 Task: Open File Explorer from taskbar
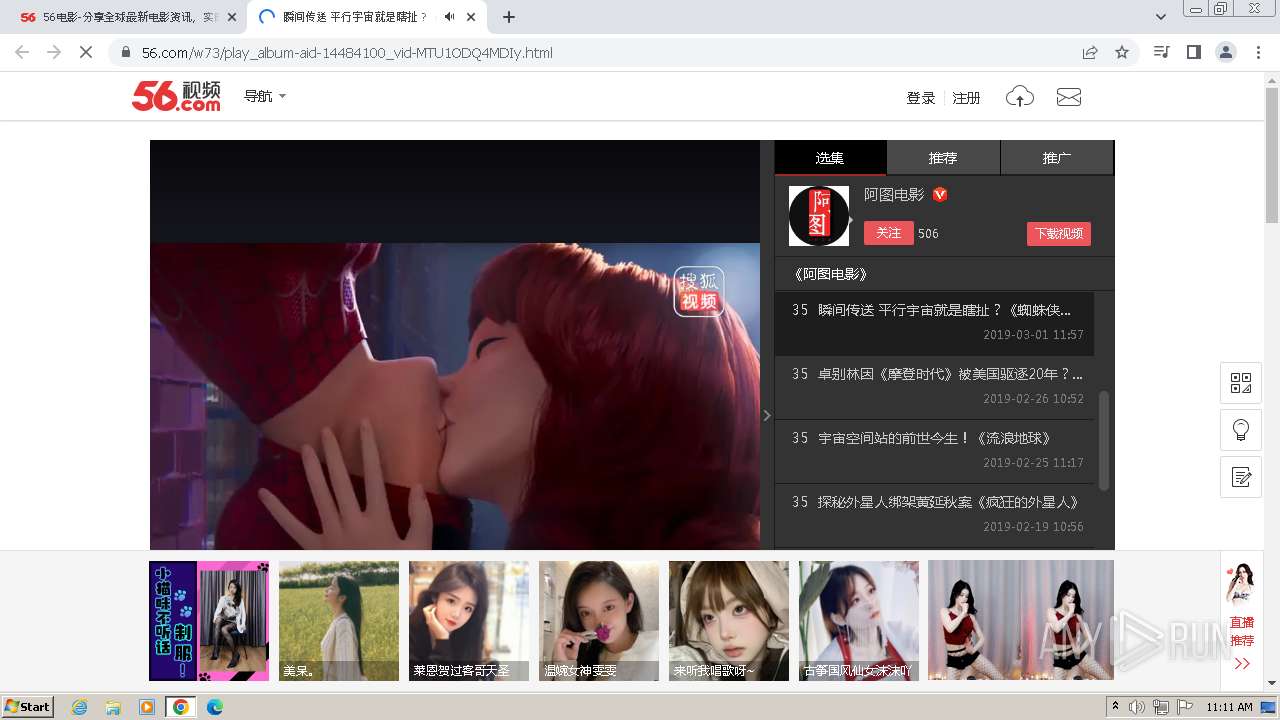(113, 707)
